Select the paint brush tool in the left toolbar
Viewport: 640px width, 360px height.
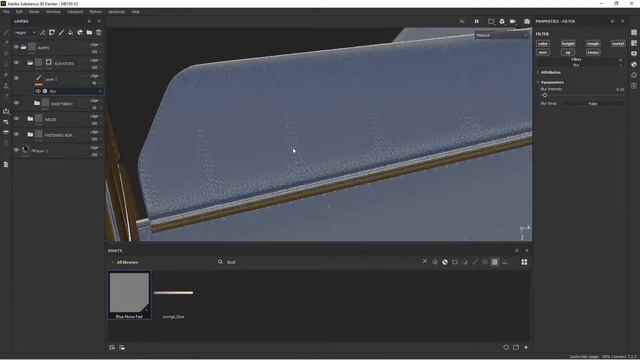pos(6,32)
